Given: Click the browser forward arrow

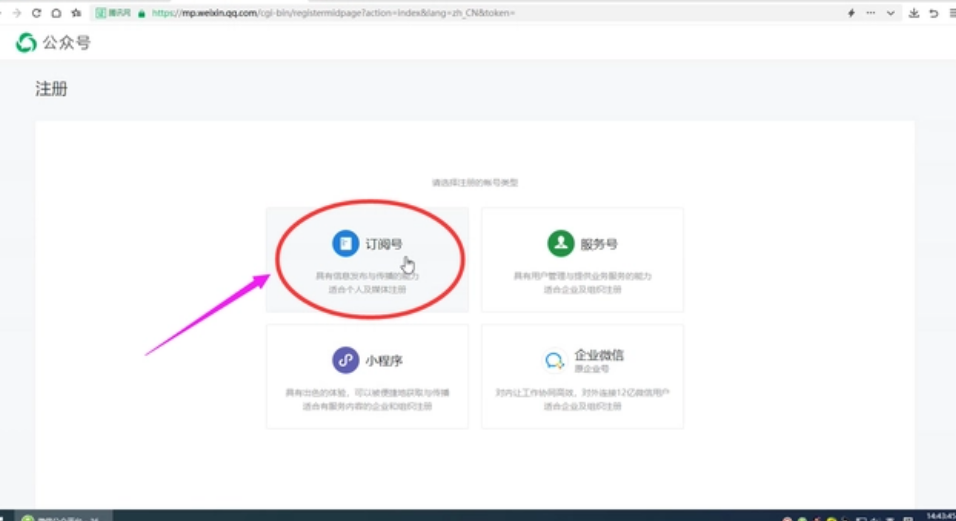Looking at the screenshot, I should [16, 13].
